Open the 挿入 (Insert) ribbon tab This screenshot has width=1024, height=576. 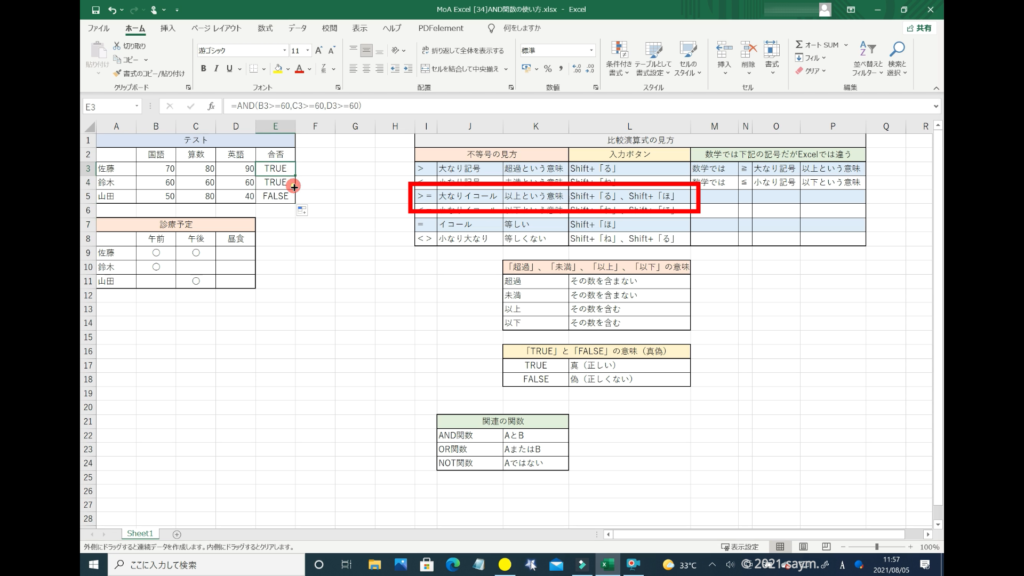pos(168,28)
